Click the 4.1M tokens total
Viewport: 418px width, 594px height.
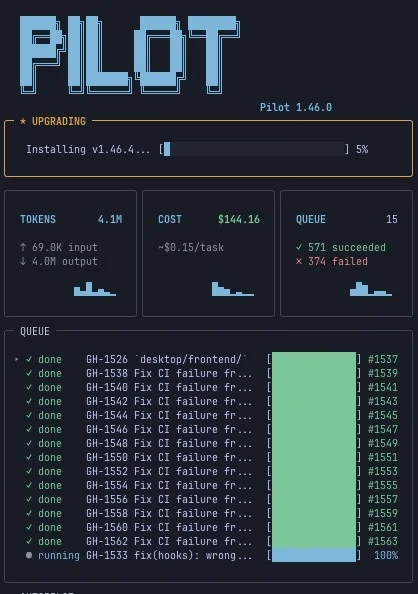pos(110,219)
